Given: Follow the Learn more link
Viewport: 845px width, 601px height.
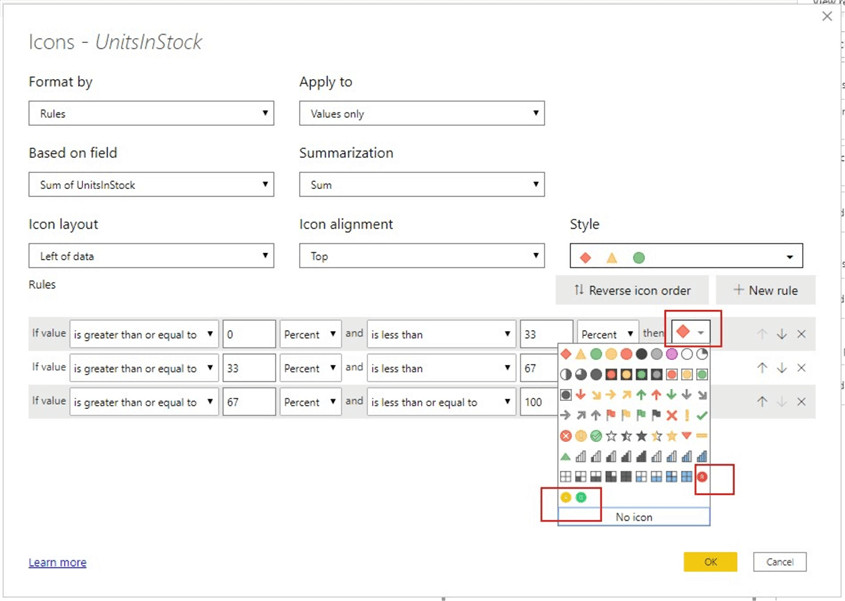Looking at the screenshot, I should point(58,562).
